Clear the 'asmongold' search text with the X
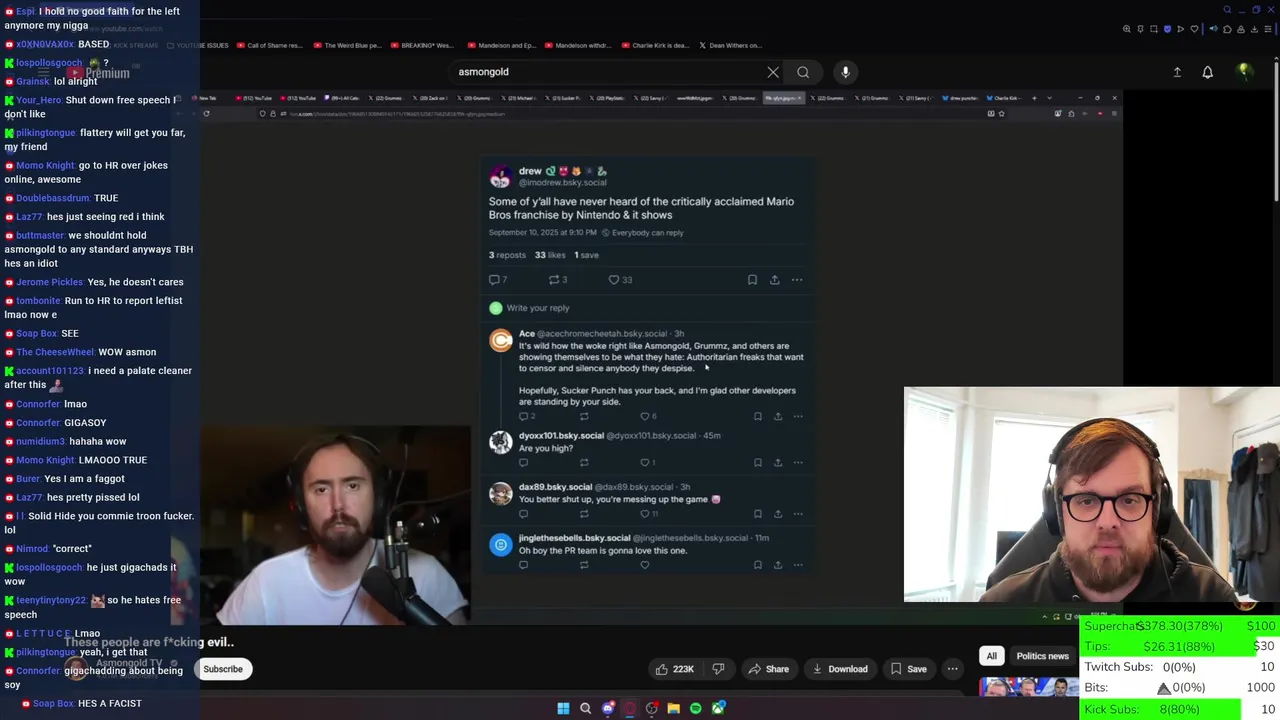This screenshot has height=720, width=1280. pyautogui.click(x=773, y=72)
